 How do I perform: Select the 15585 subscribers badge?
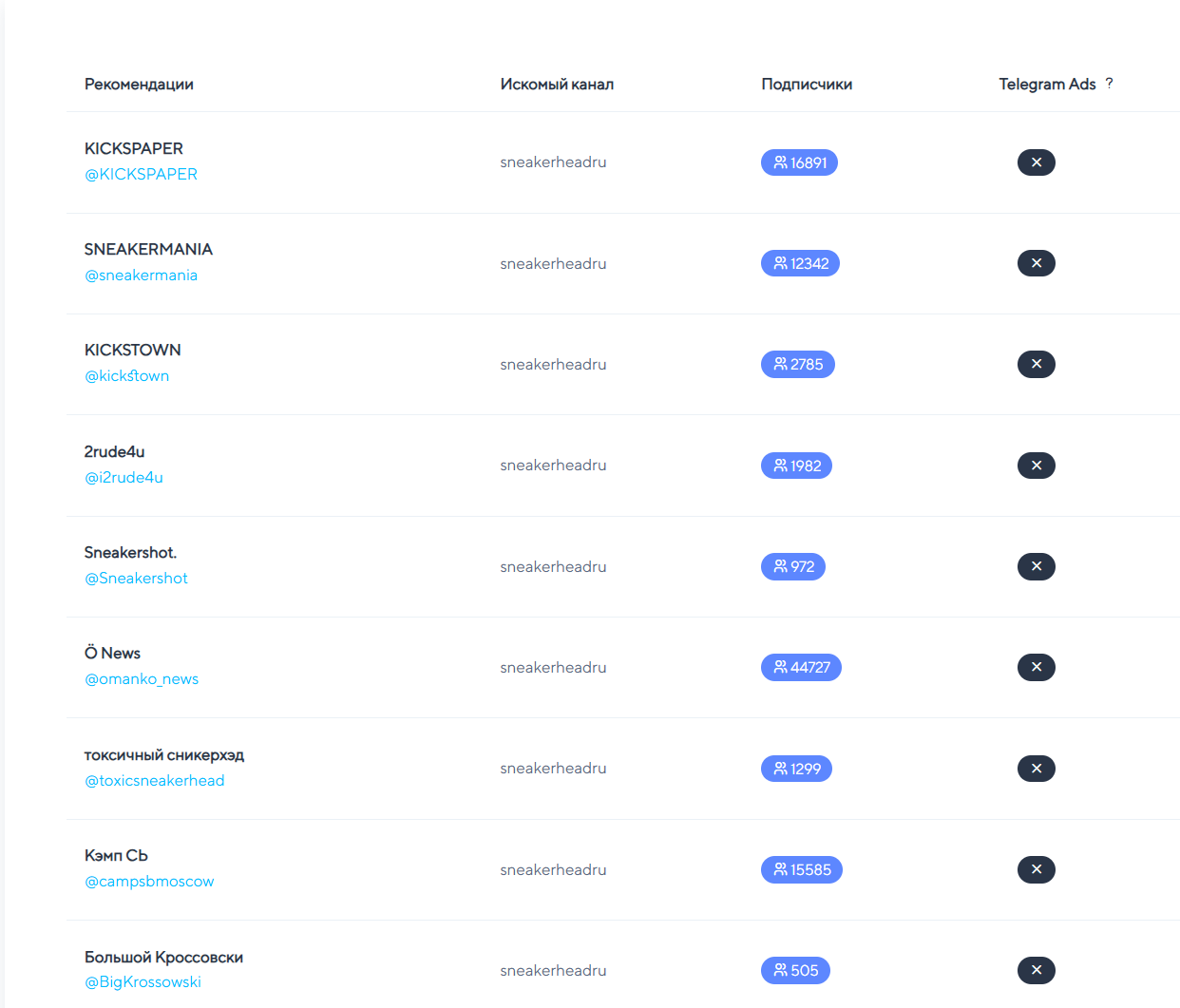(801, 869)
